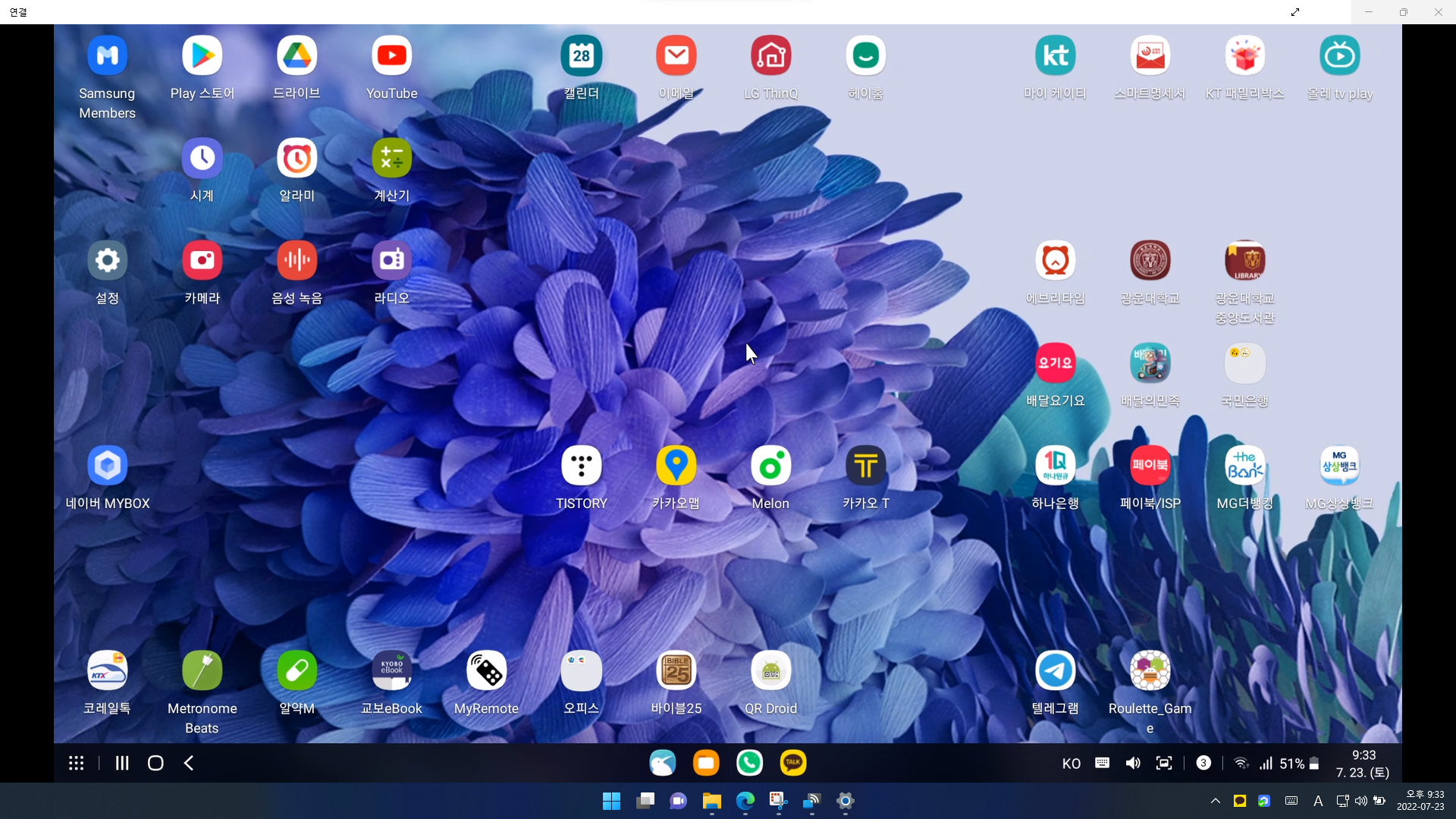Open the 텔레그램 app

click(1055, 670)
